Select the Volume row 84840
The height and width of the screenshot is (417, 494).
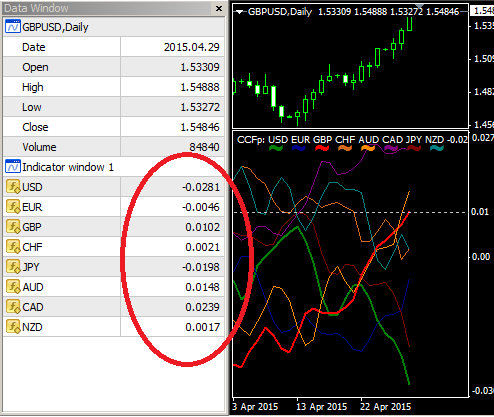click(113, 147)
